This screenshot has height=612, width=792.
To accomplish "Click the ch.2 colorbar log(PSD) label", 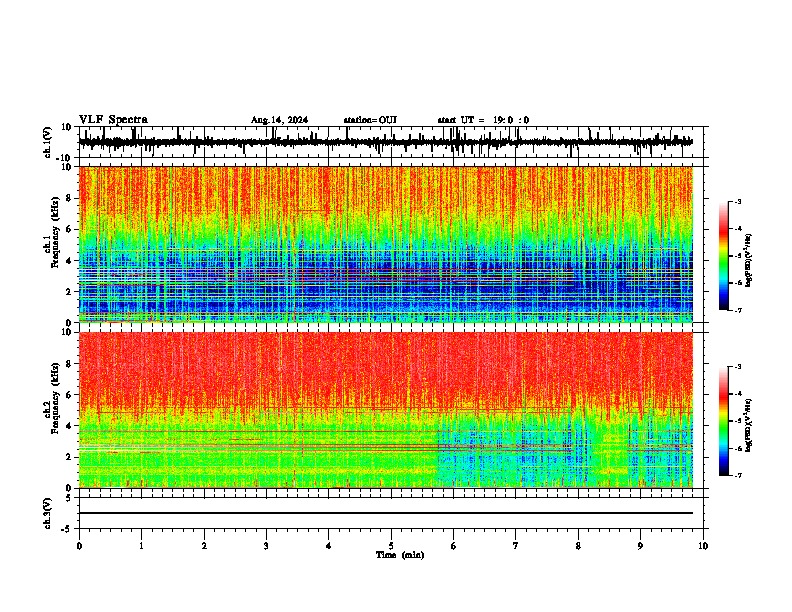I will [x=748, y=425].
